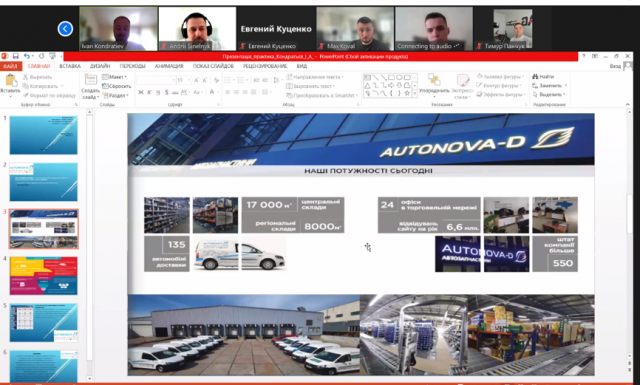Click the Undo arrow icon
The image size is (640, 385).
pos(27,56)
